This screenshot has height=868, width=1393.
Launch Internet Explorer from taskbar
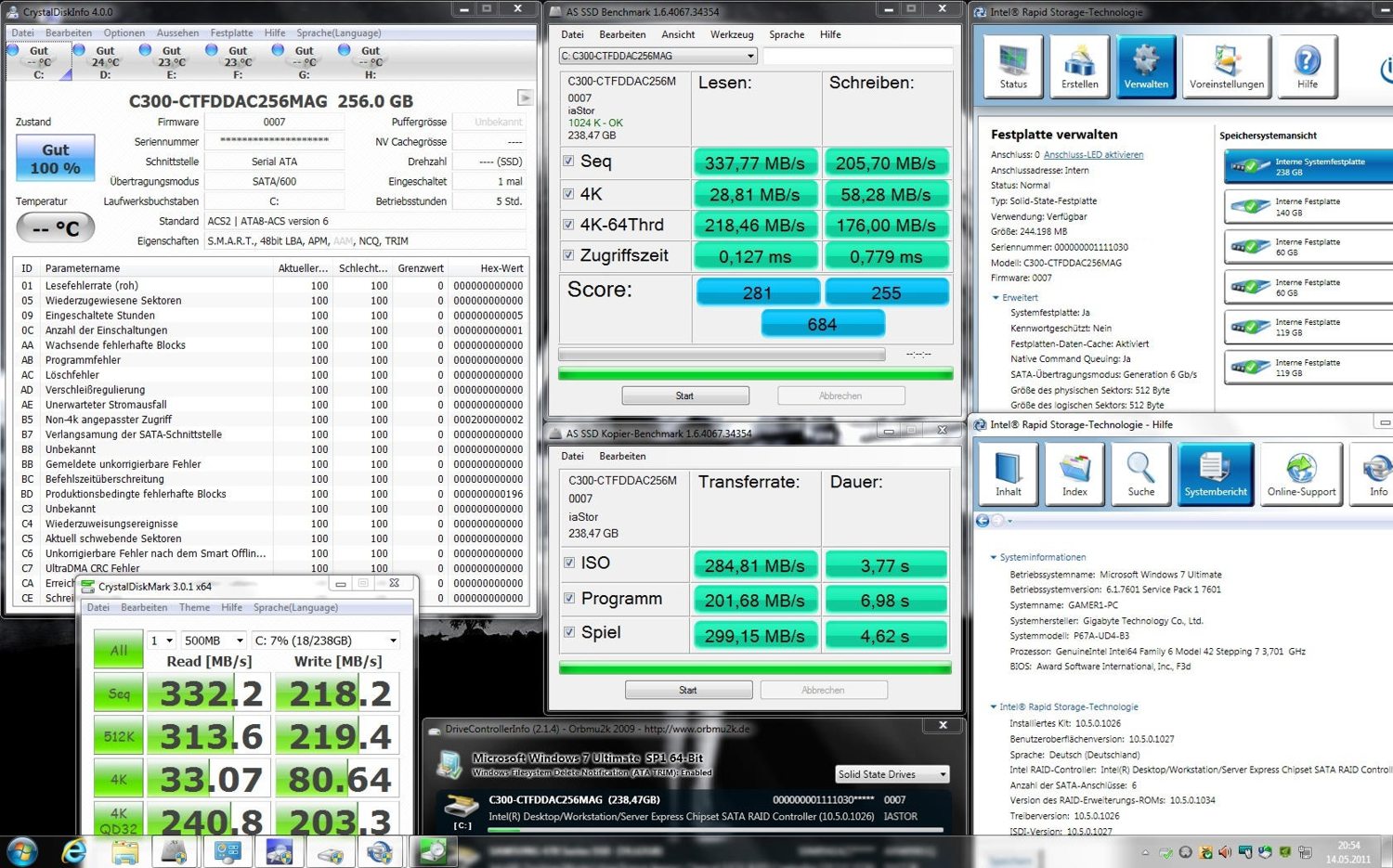coord(73,851)
